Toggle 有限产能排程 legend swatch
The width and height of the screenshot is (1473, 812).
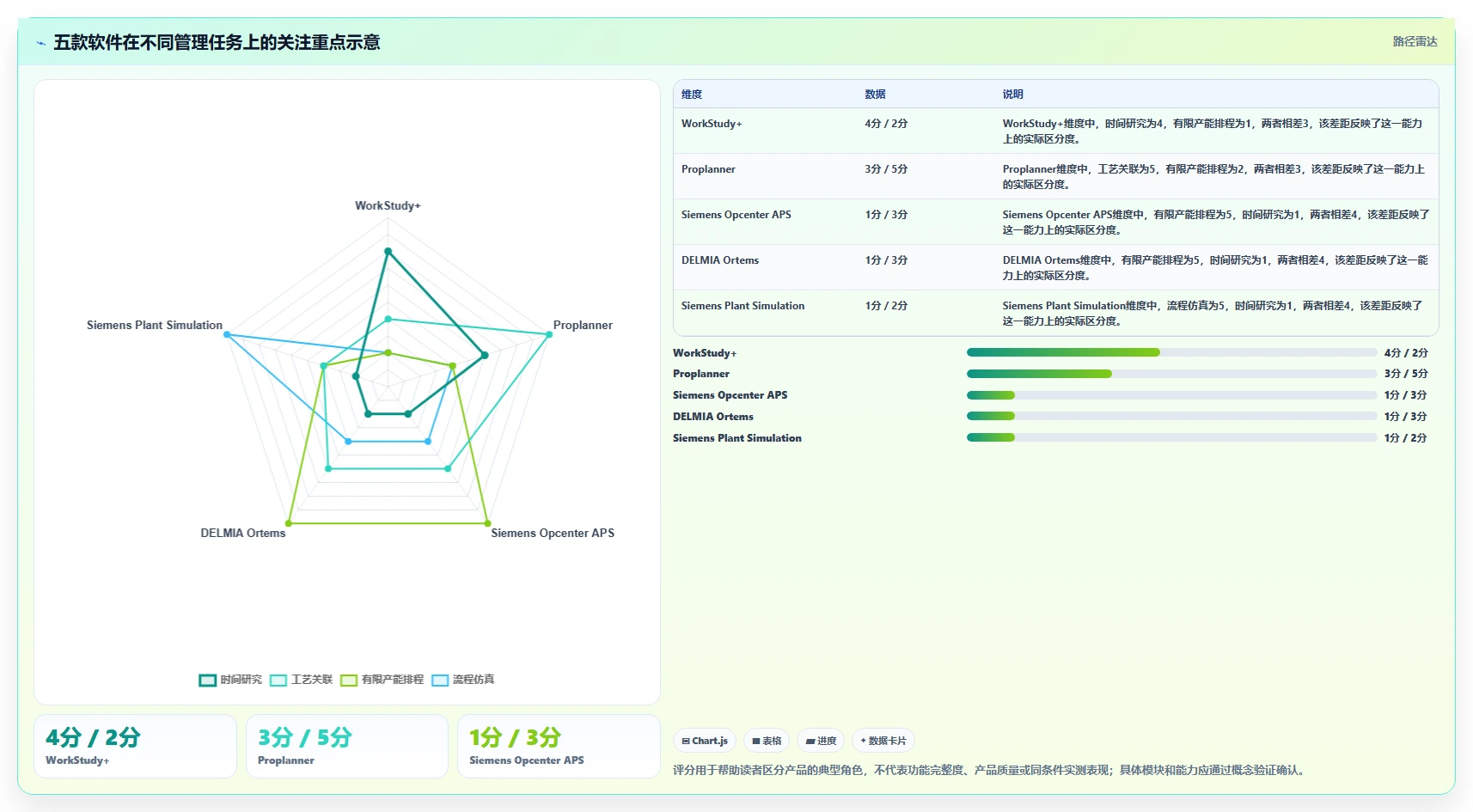coord(349,680)
